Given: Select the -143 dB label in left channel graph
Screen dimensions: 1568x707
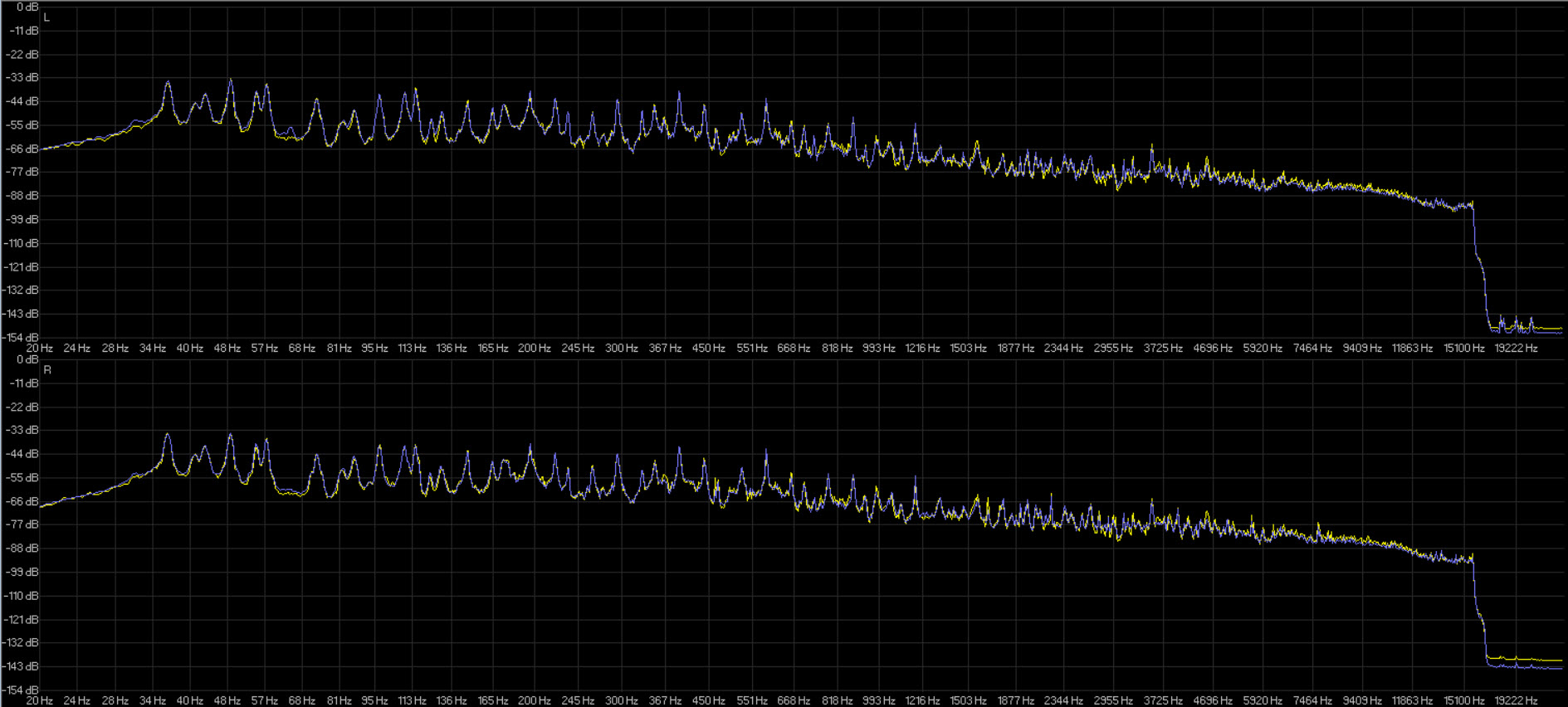Looking at the screenshot, I should pyautogui.click(x=22, y=314).
